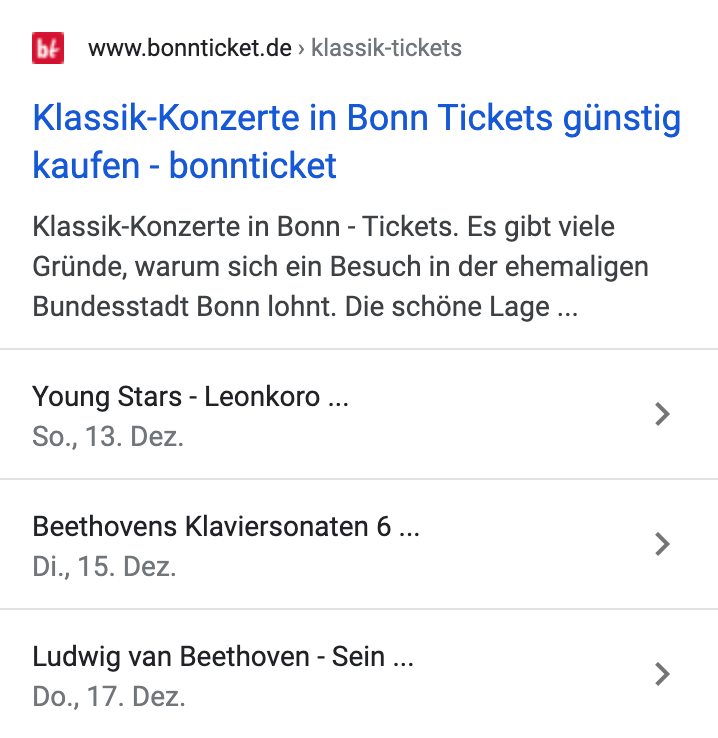Click the snippet text starting with Klassik-Konzerte in Bonn - Tickets
The height and width of the screenshot is (738, 718).
pyautogui.click(x=242, y=227)
